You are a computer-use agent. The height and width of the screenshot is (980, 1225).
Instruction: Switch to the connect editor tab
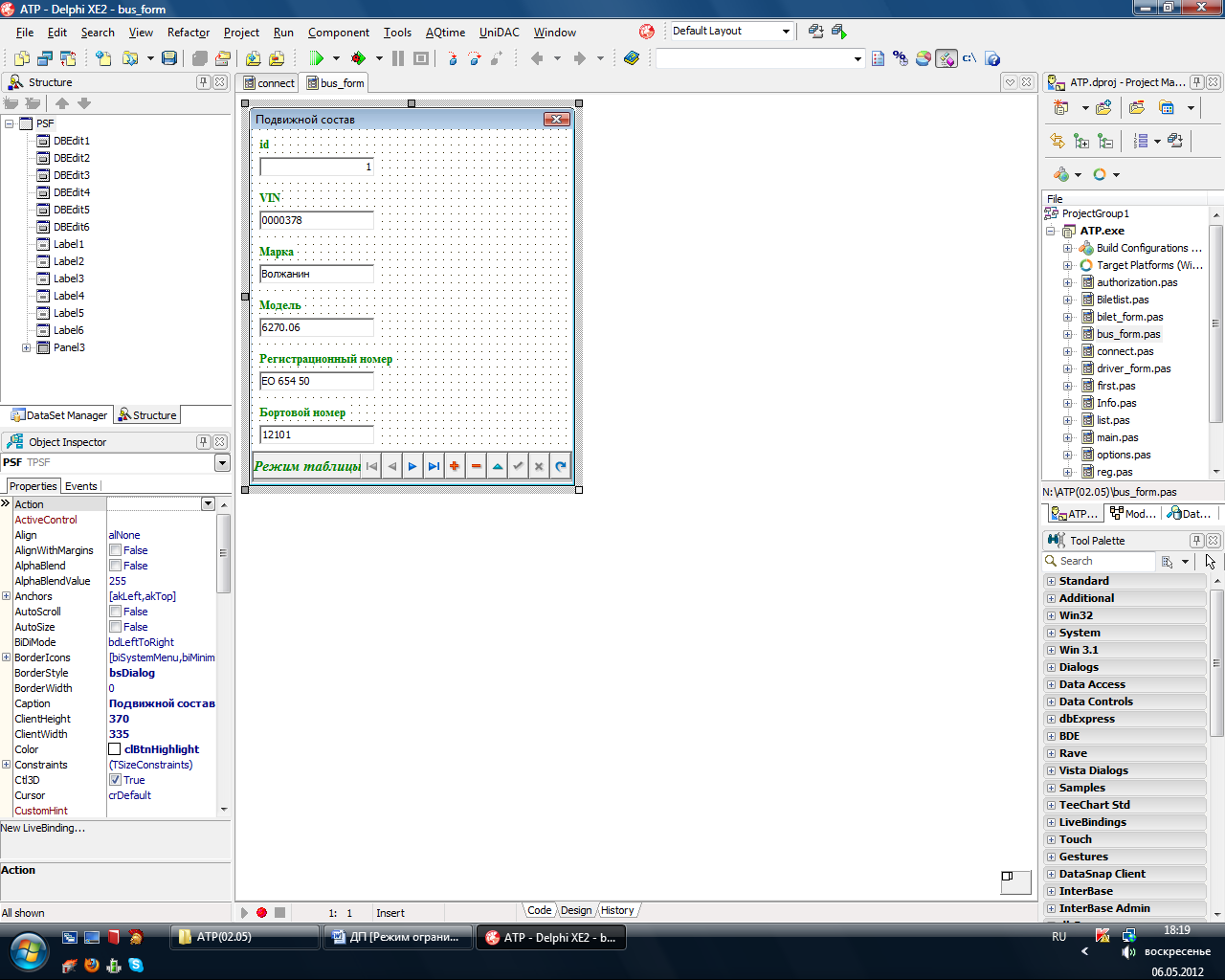[268, 83]
